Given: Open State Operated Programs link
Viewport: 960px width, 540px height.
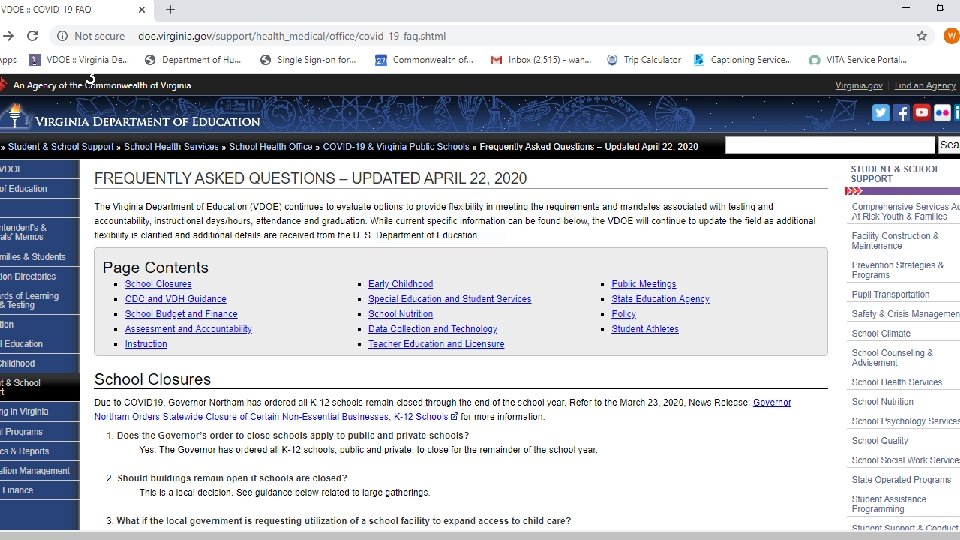Looking at the screenshot, I should click(x=901, y=480).
